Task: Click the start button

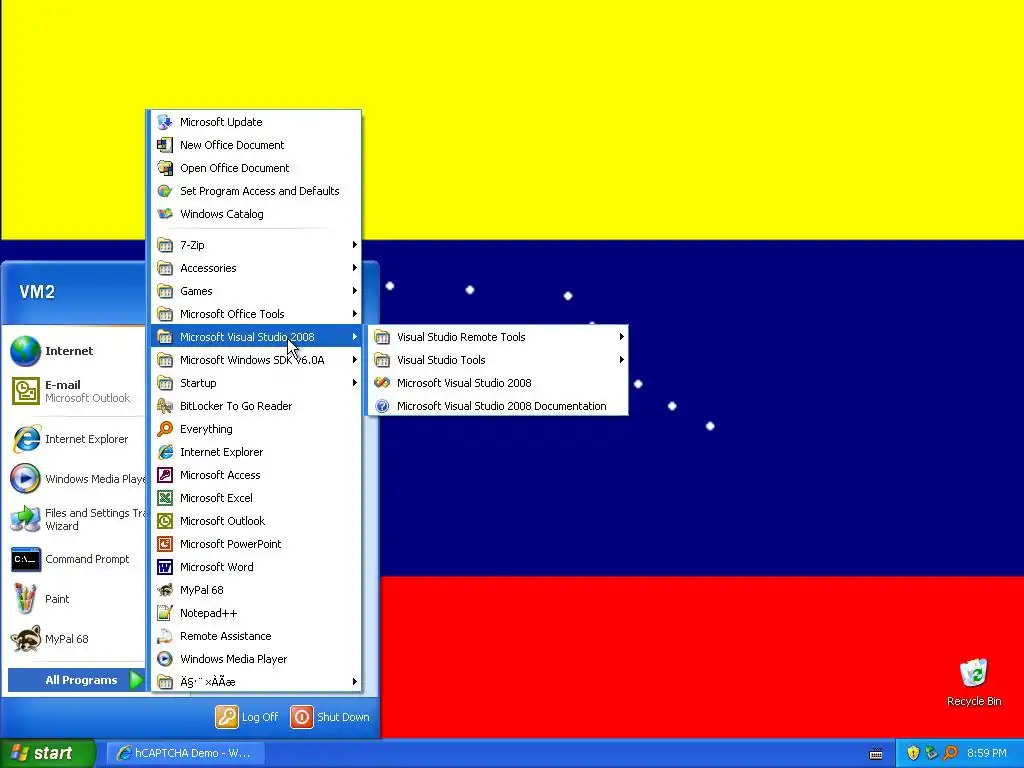Action: [x=47, y=753]
